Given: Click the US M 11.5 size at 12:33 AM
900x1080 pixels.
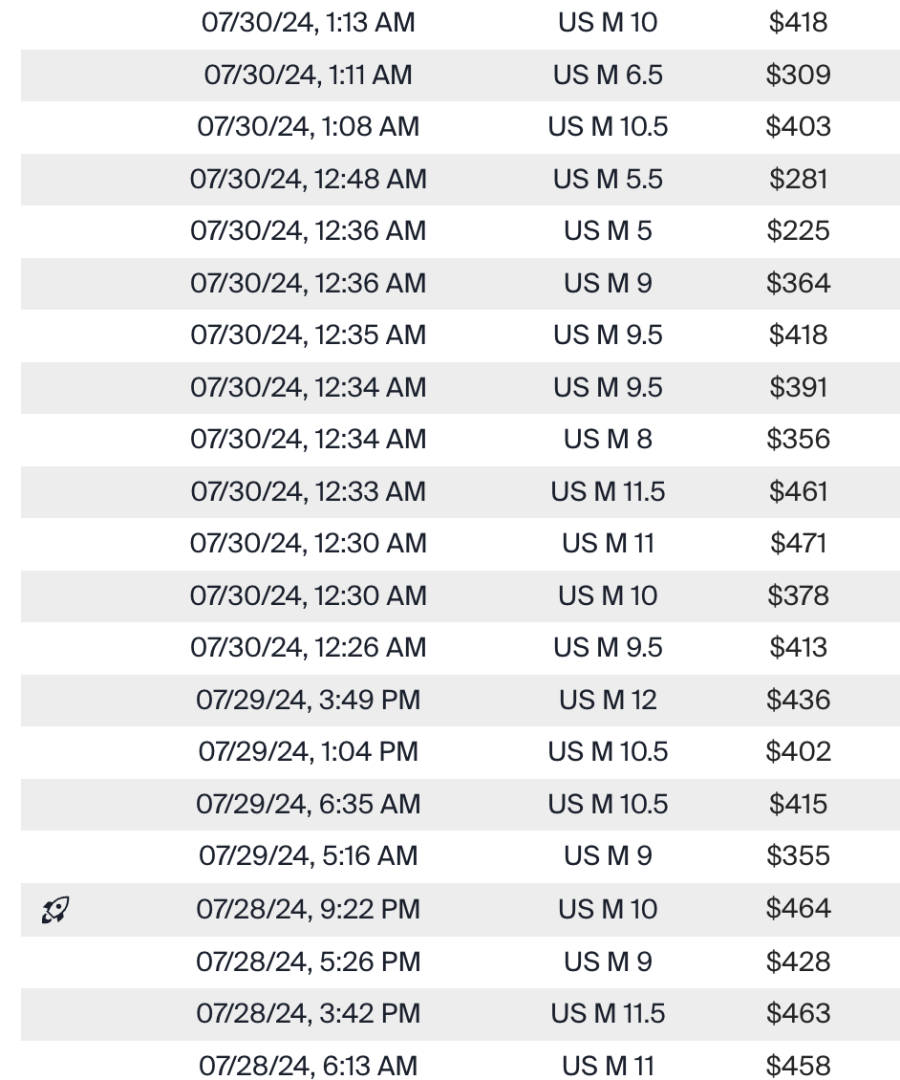Looking at the screenshot, I should tap(607, 492).
